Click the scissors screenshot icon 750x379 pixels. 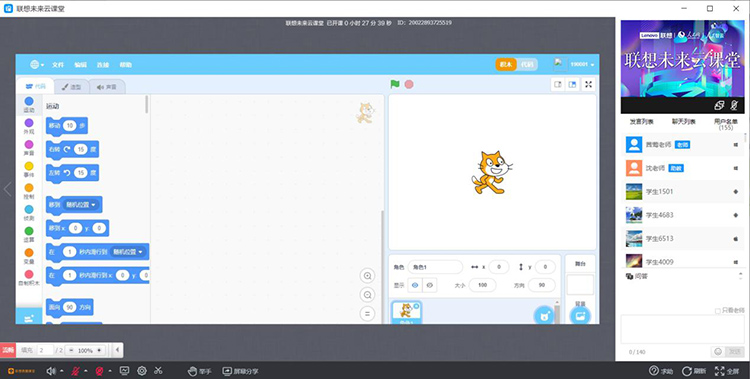(158, 371)
